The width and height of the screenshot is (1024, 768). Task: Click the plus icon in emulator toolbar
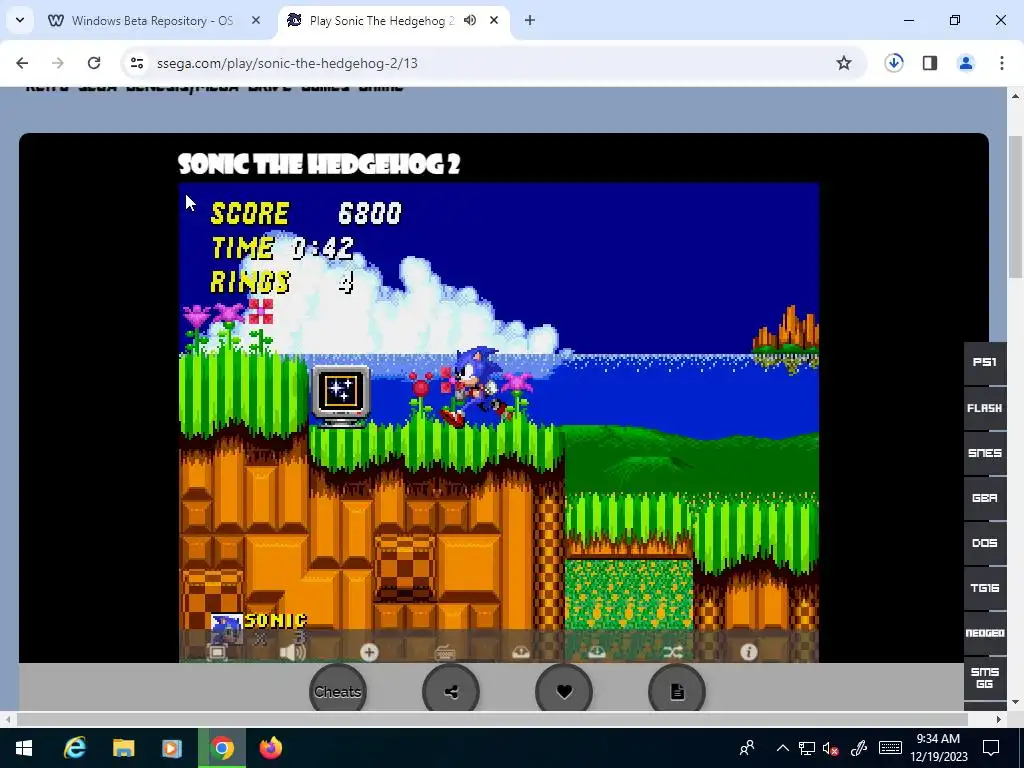click(369, 652)
